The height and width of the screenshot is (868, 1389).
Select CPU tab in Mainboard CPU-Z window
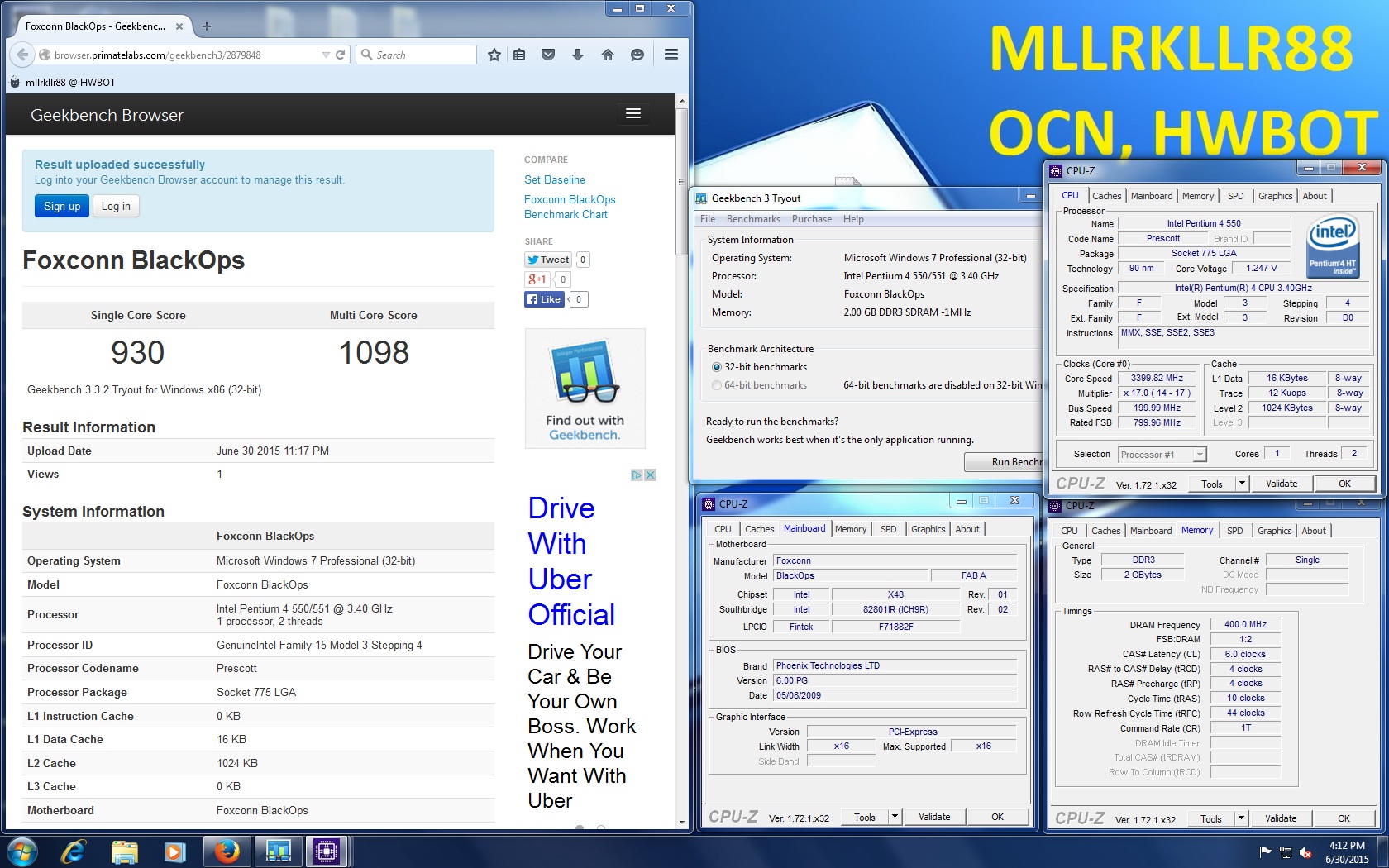pos(723,529)
